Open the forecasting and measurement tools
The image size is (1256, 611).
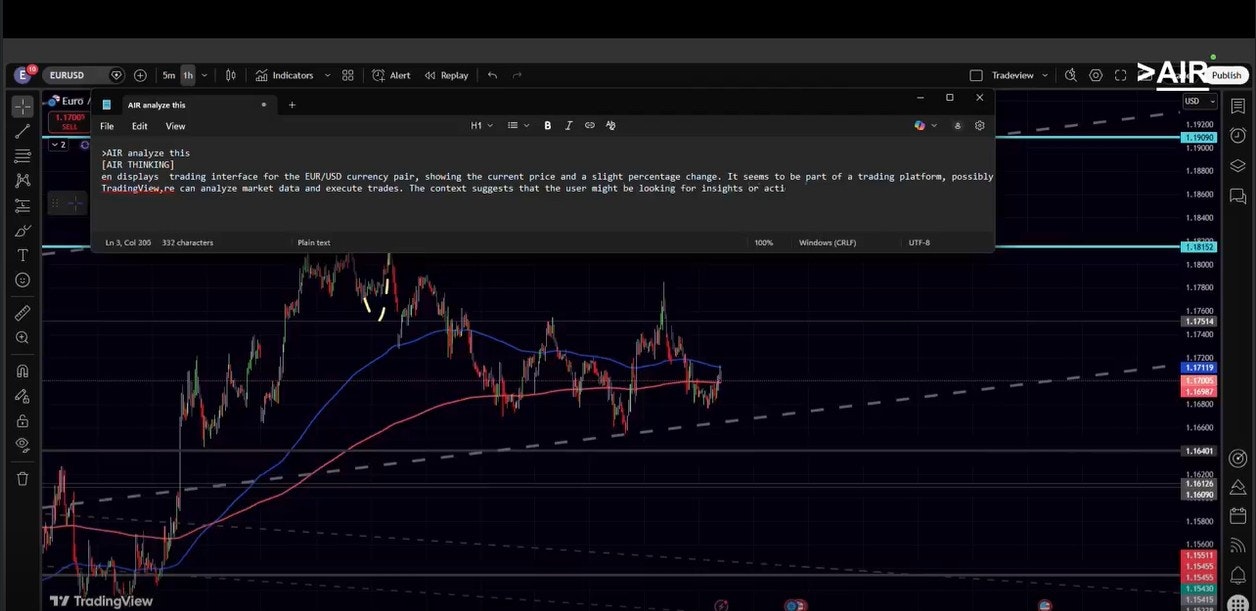click(22, 206)
